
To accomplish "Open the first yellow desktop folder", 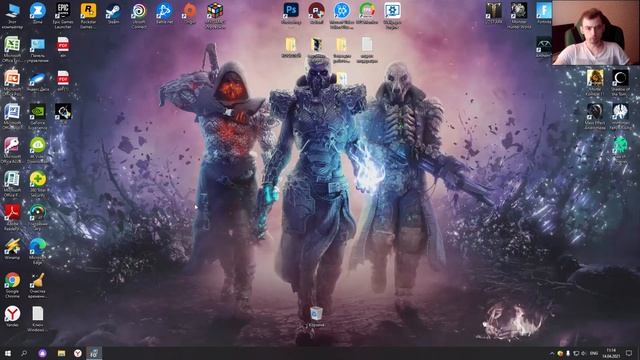I will click(291, 44).
